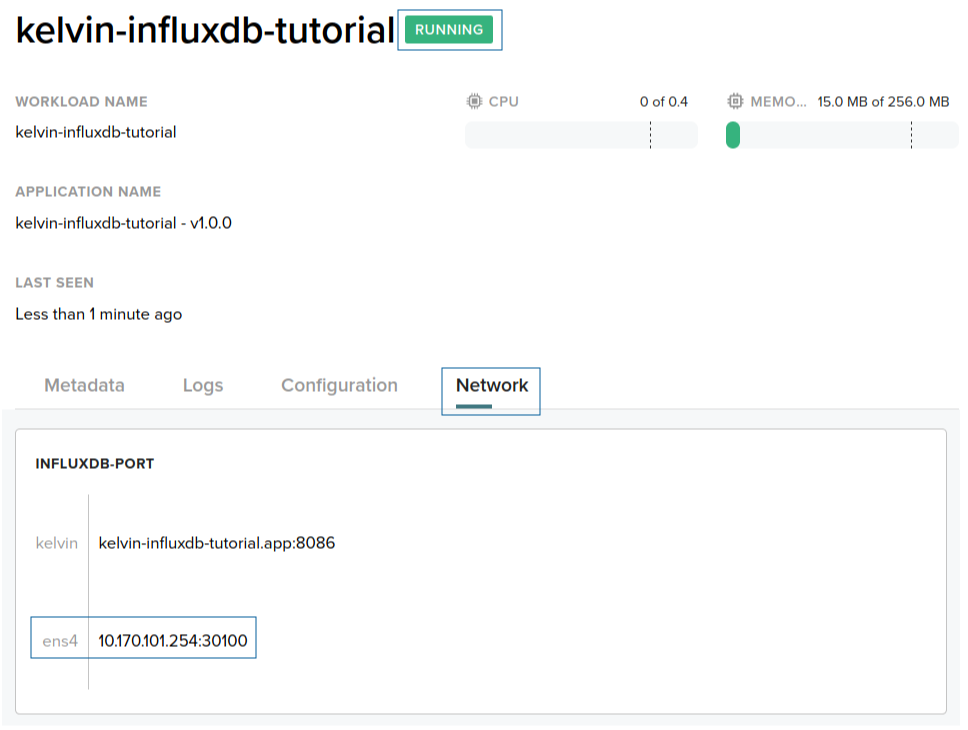Click the LAST SEEN label
968x730 pixels.
(54, 283)
